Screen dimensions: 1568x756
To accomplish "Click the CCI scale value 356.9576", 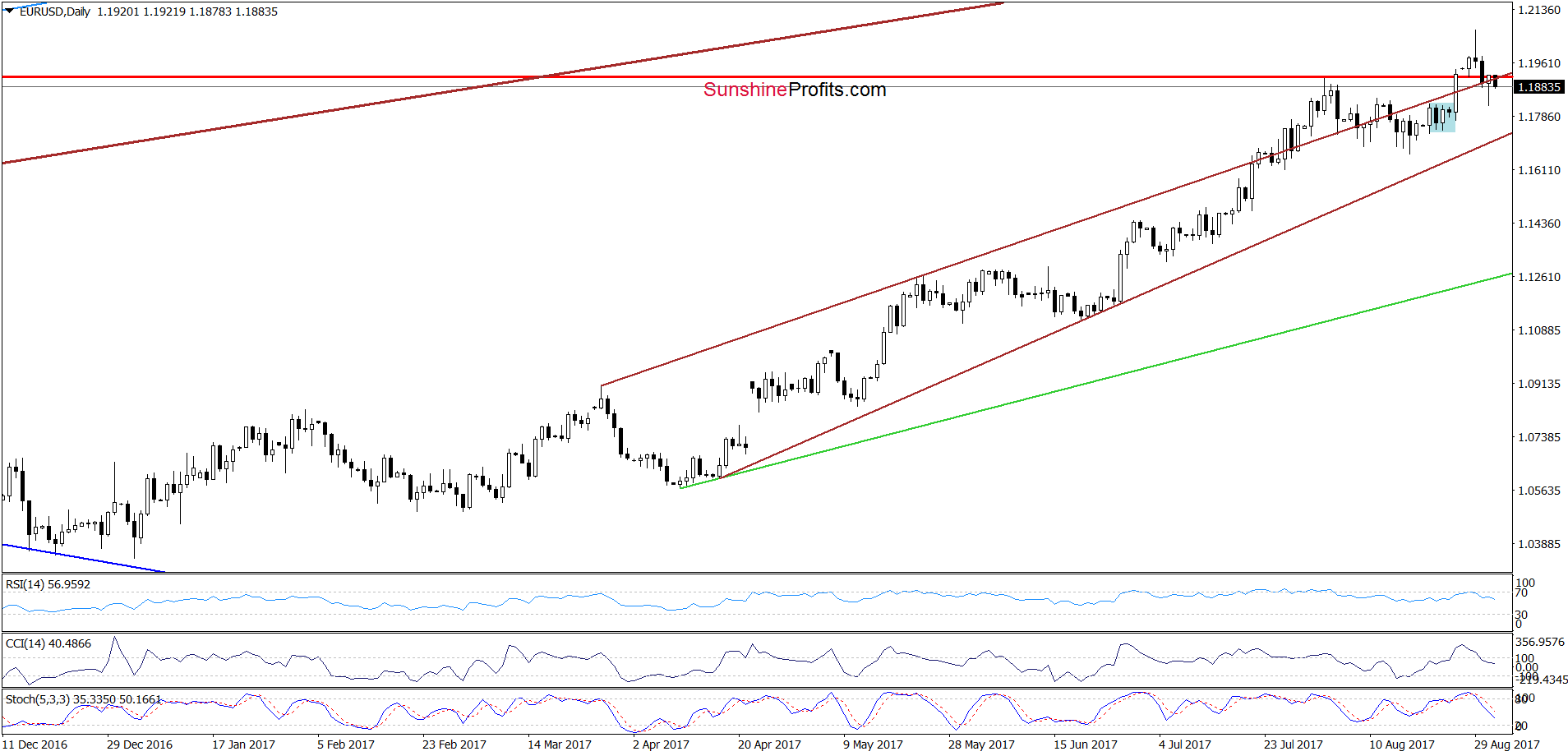I will pyautogui.click(x=1541, y=642).
